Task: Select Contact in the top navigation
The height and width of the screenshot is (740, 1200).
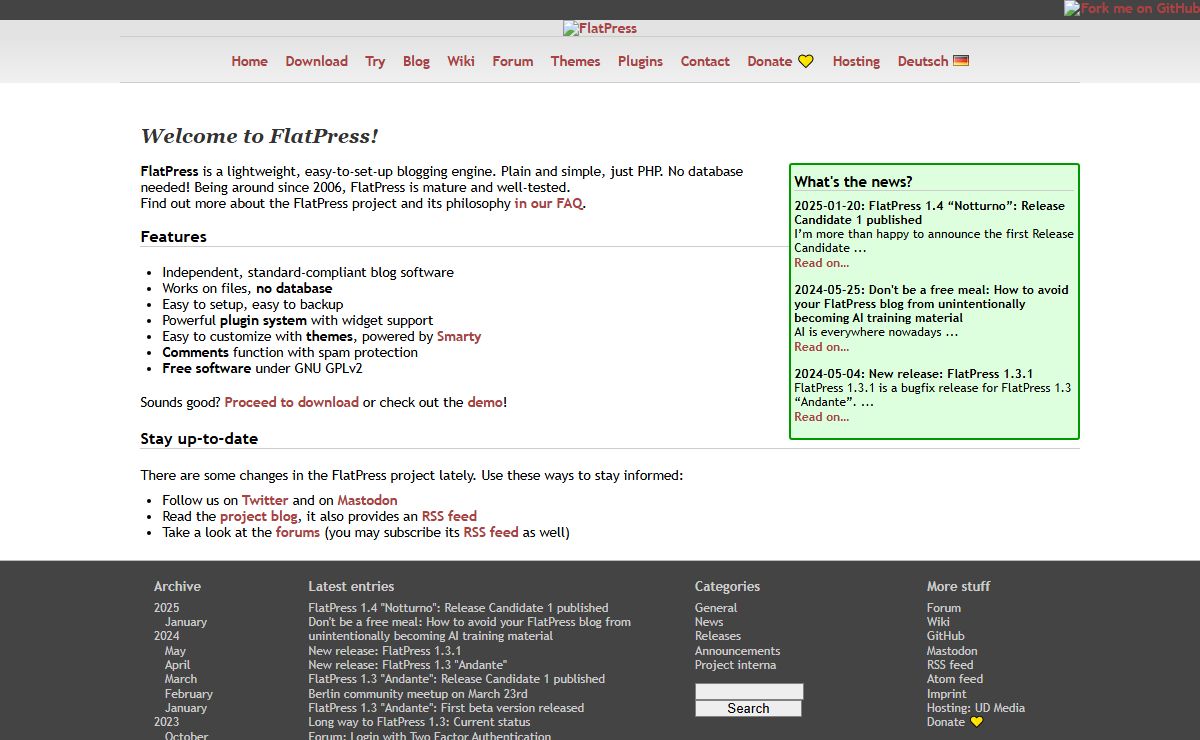Action: tap(705, 61)
